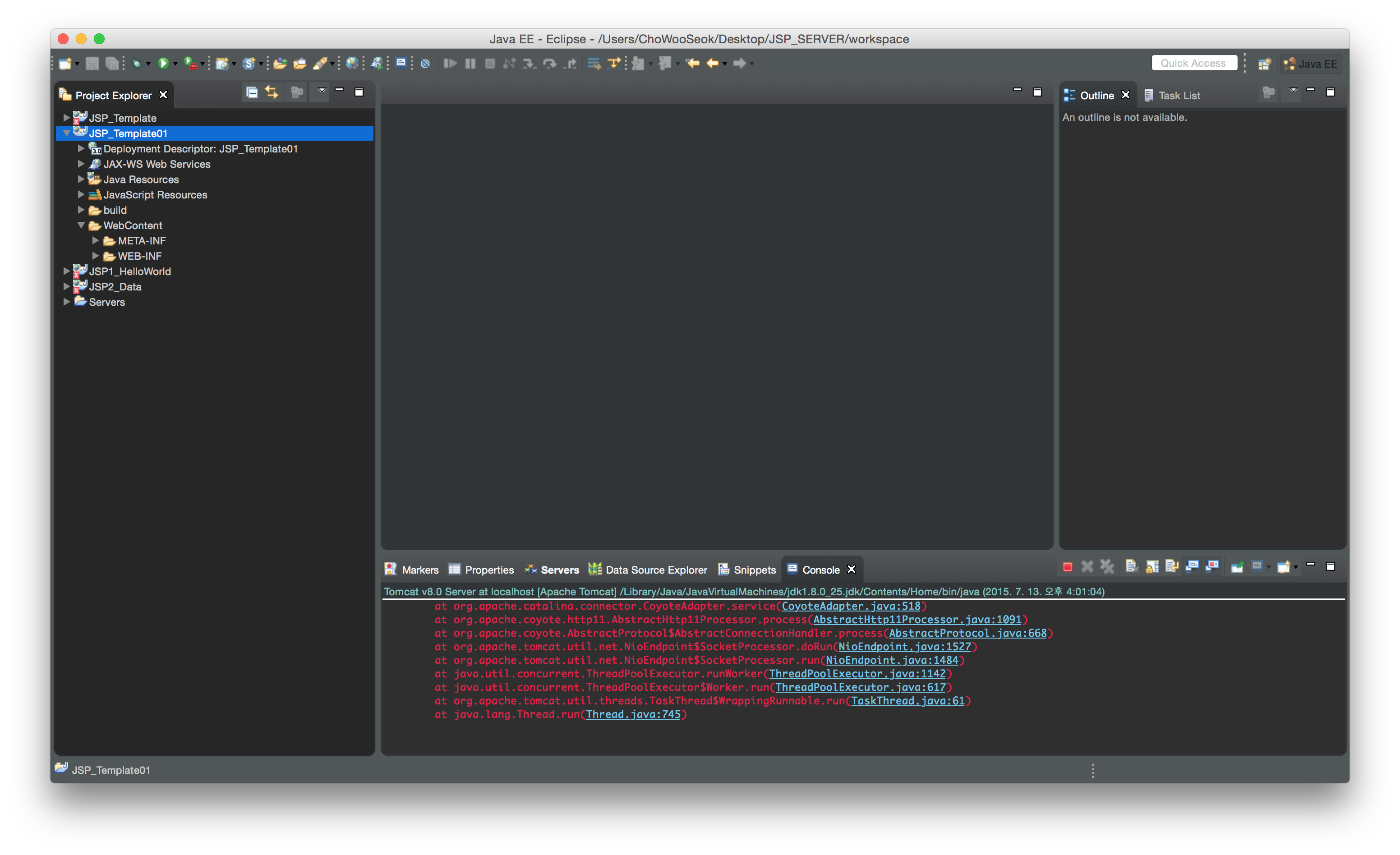
Task: Click in the Quick Access search field
Action: click(x=1193, y=63)
